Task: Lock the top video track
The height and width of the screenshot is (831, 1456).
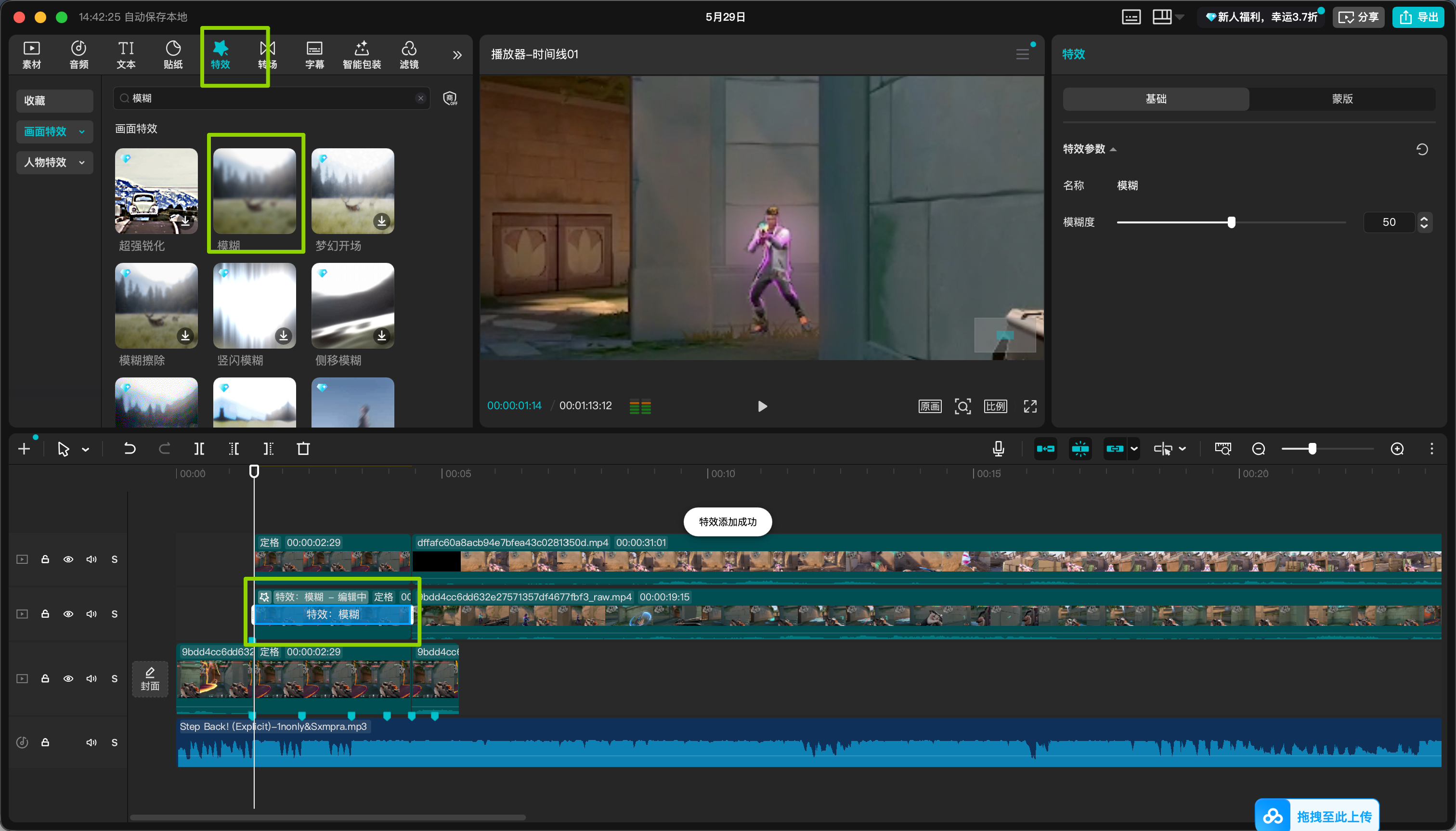Action: click(x=45, y=559)
